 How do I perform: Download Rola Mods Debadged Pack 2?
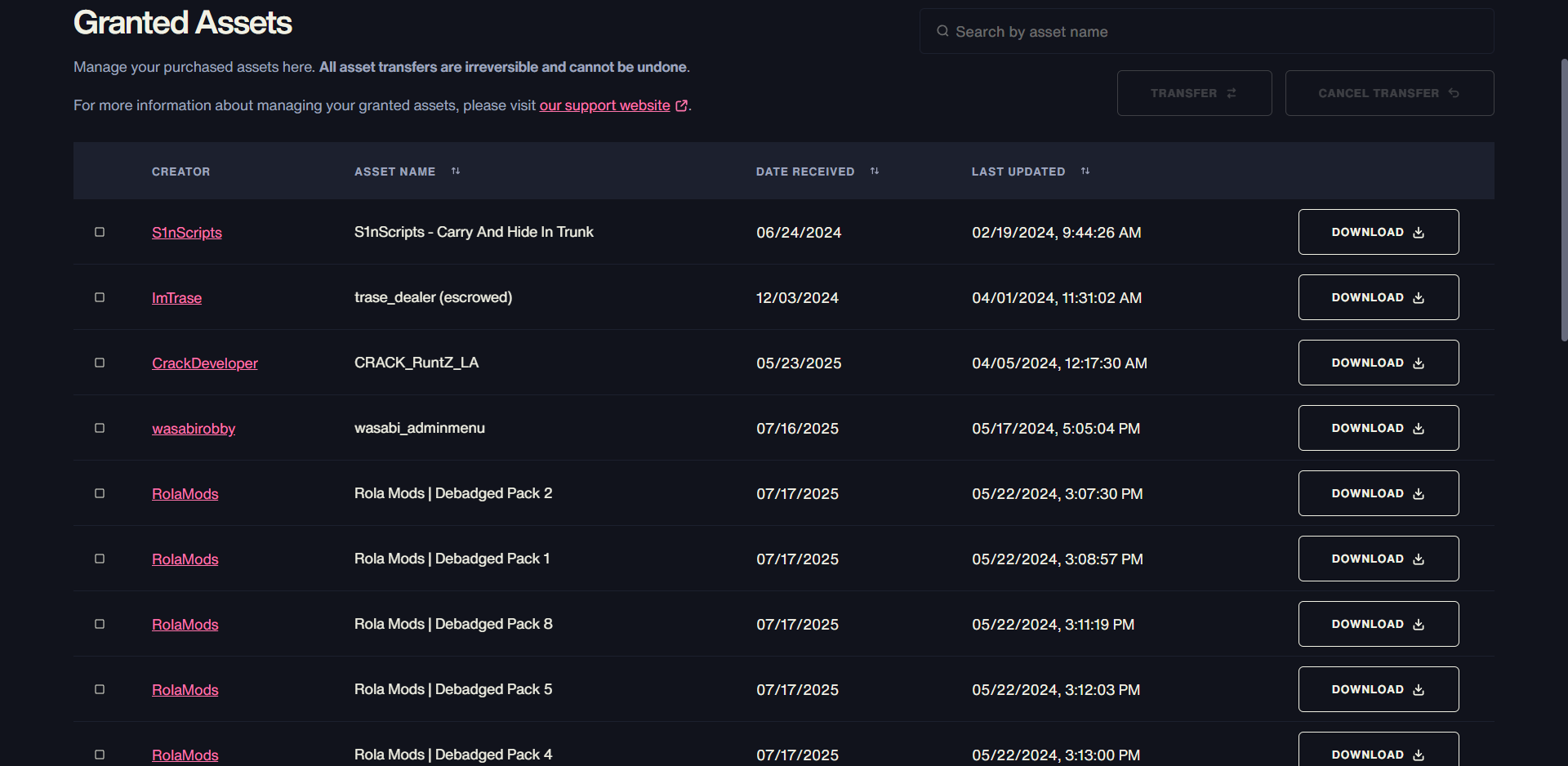click(x=1379, y=493)
